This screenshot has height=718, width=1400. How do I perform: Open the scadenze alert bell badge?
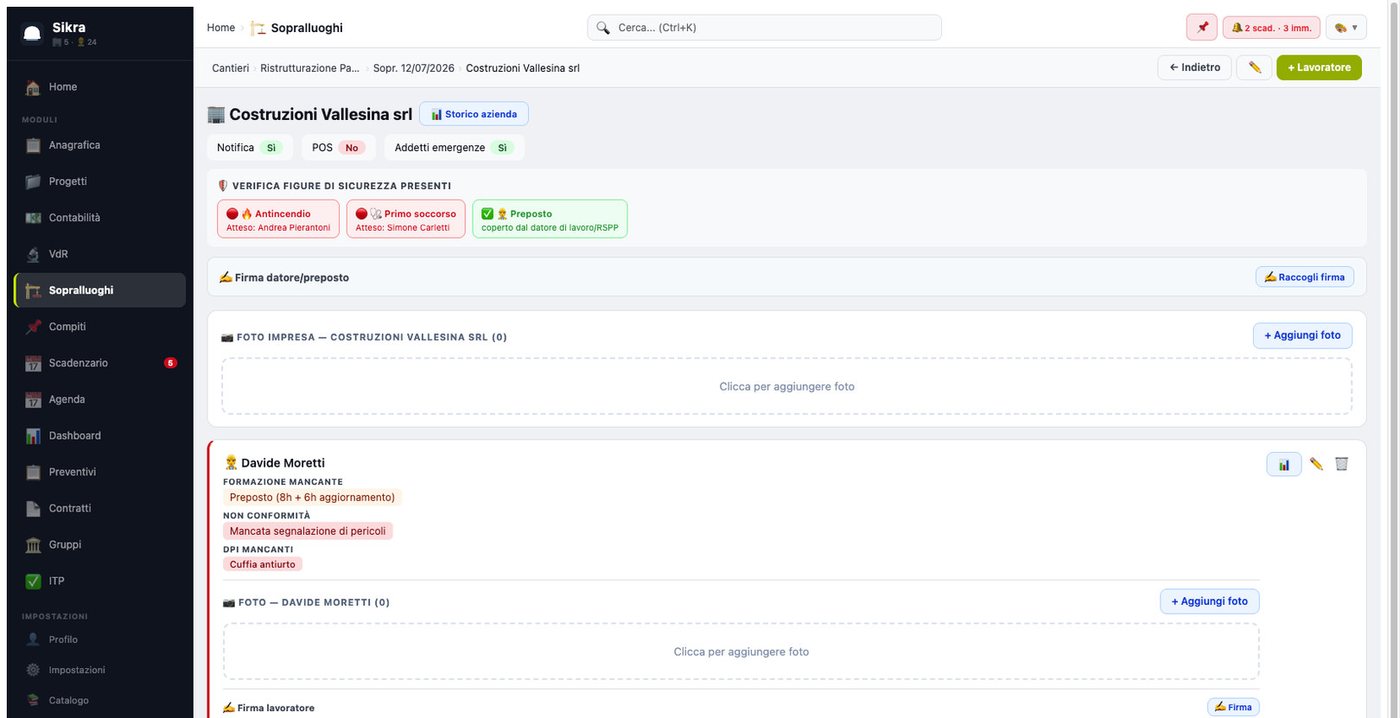click(1271, 27)
